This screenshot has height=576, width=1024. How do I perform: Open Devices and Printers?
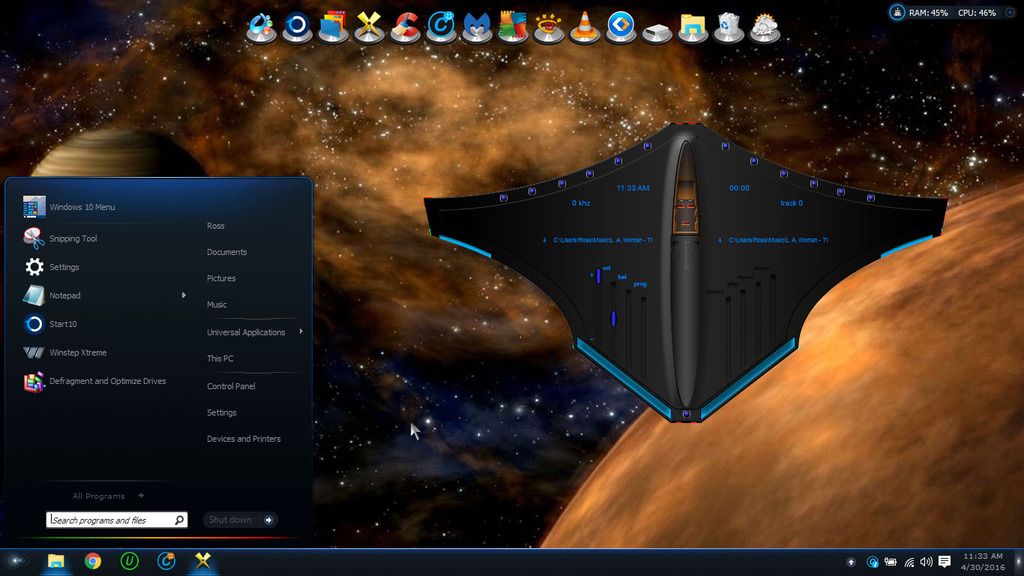244,439
